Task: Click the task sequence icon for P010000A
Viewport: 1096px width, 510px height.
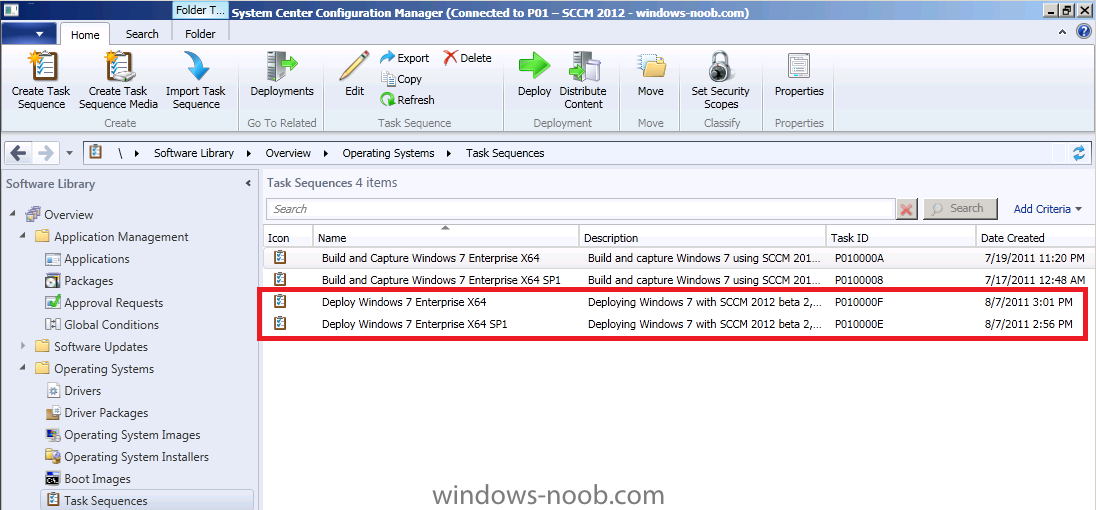Action: pos(280,257)
